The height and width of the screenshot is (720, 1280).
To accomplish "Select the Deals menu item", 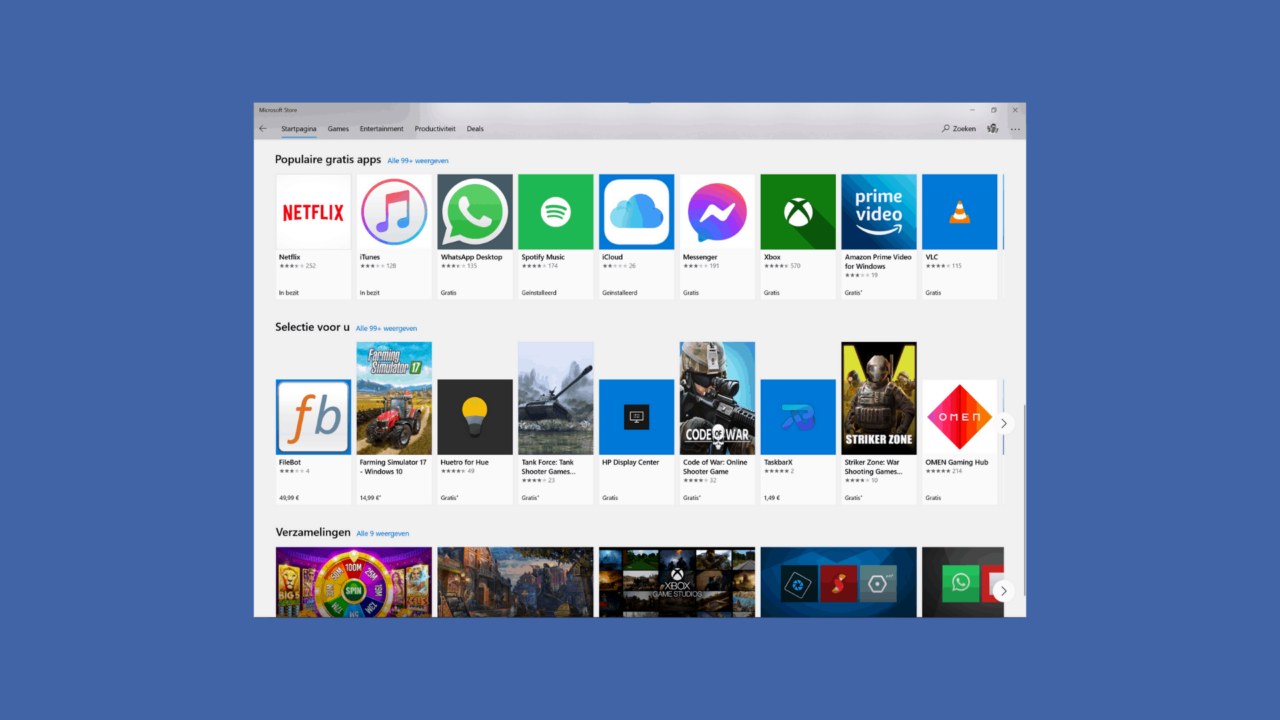I will (475, 128).
